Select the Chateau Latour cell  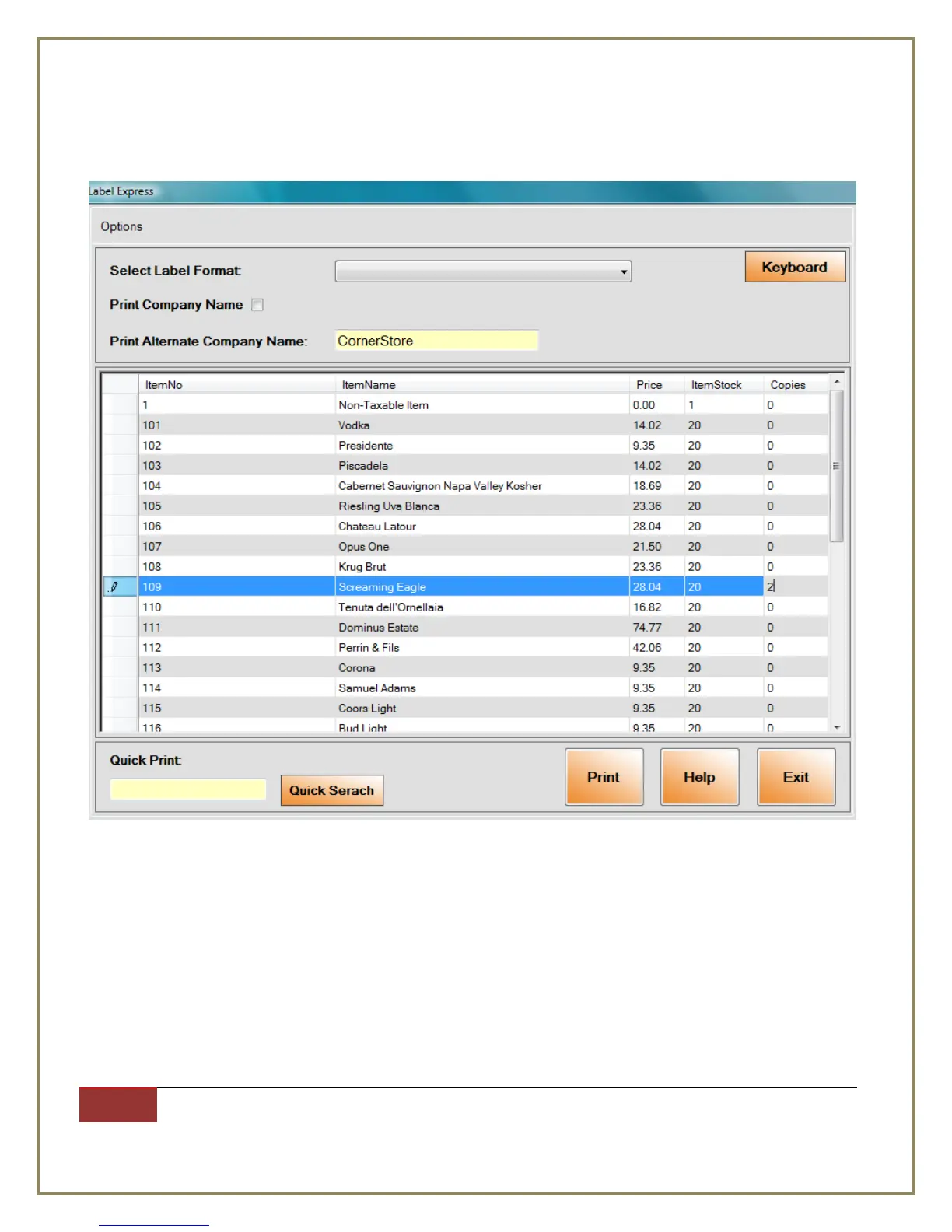pos(482,527)
